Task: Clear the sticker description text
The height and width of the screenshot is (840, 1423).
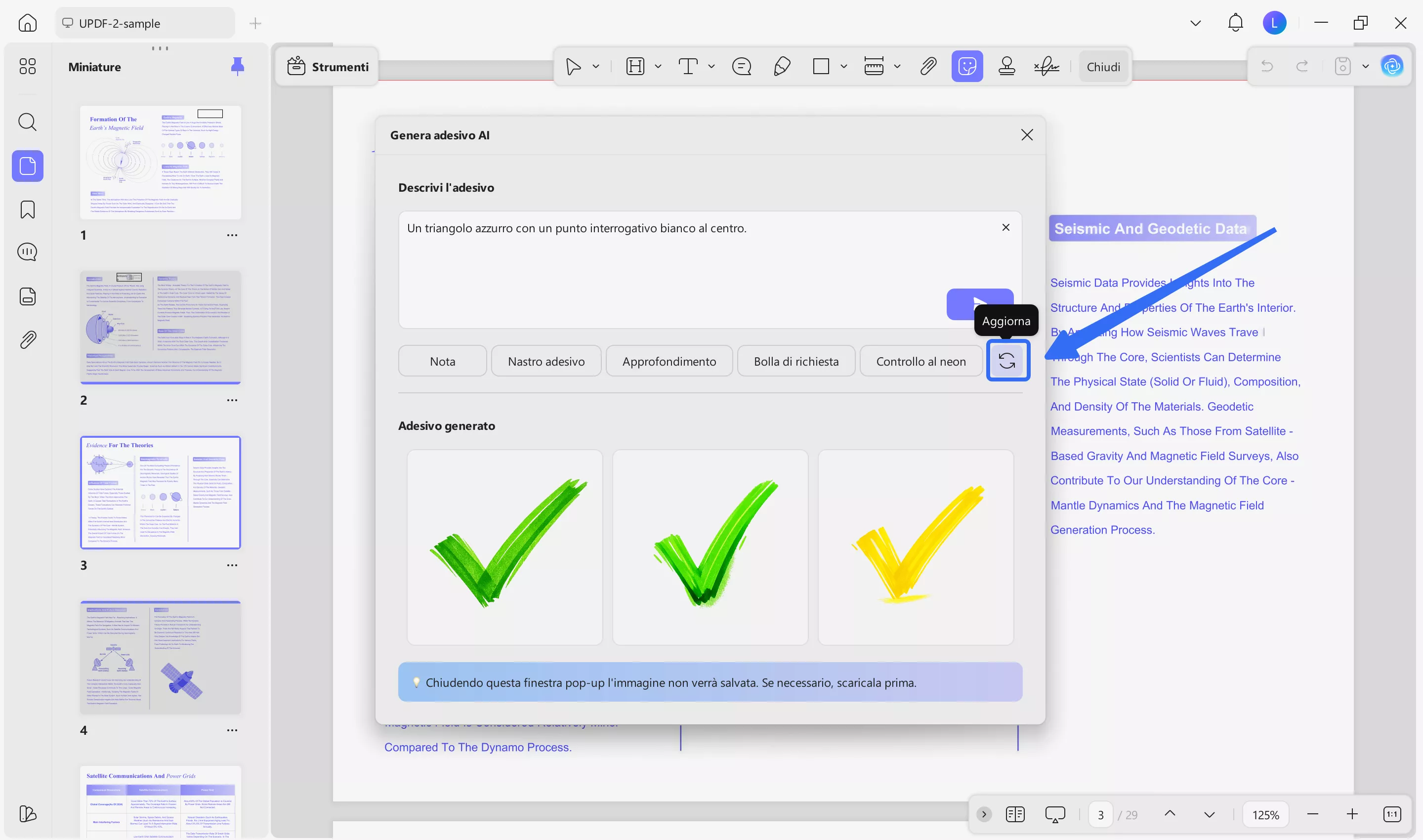Action: coord(1006,228)
